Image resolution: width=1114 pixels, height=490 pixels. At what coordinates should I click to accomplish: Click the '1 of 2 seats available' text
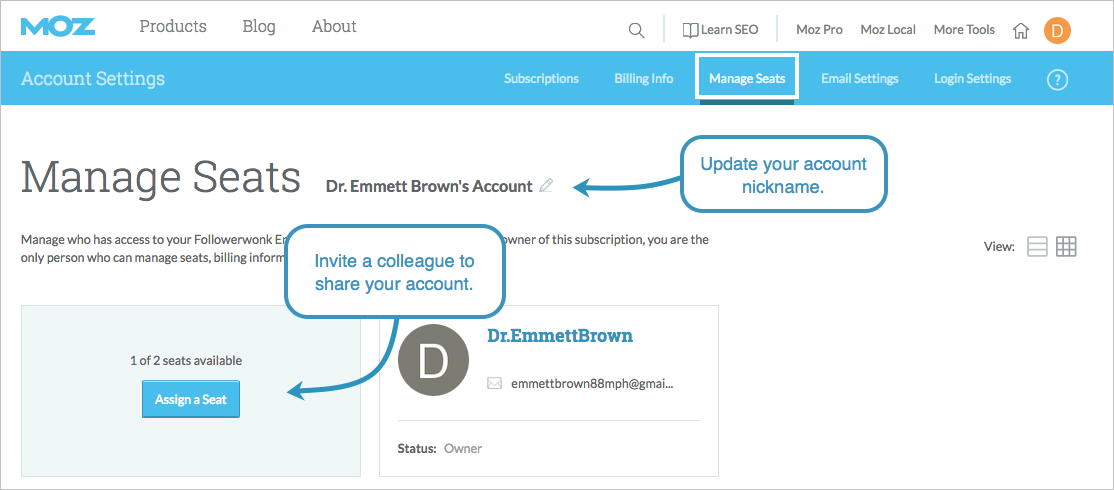pyautogui.click(x=186, y=361)
